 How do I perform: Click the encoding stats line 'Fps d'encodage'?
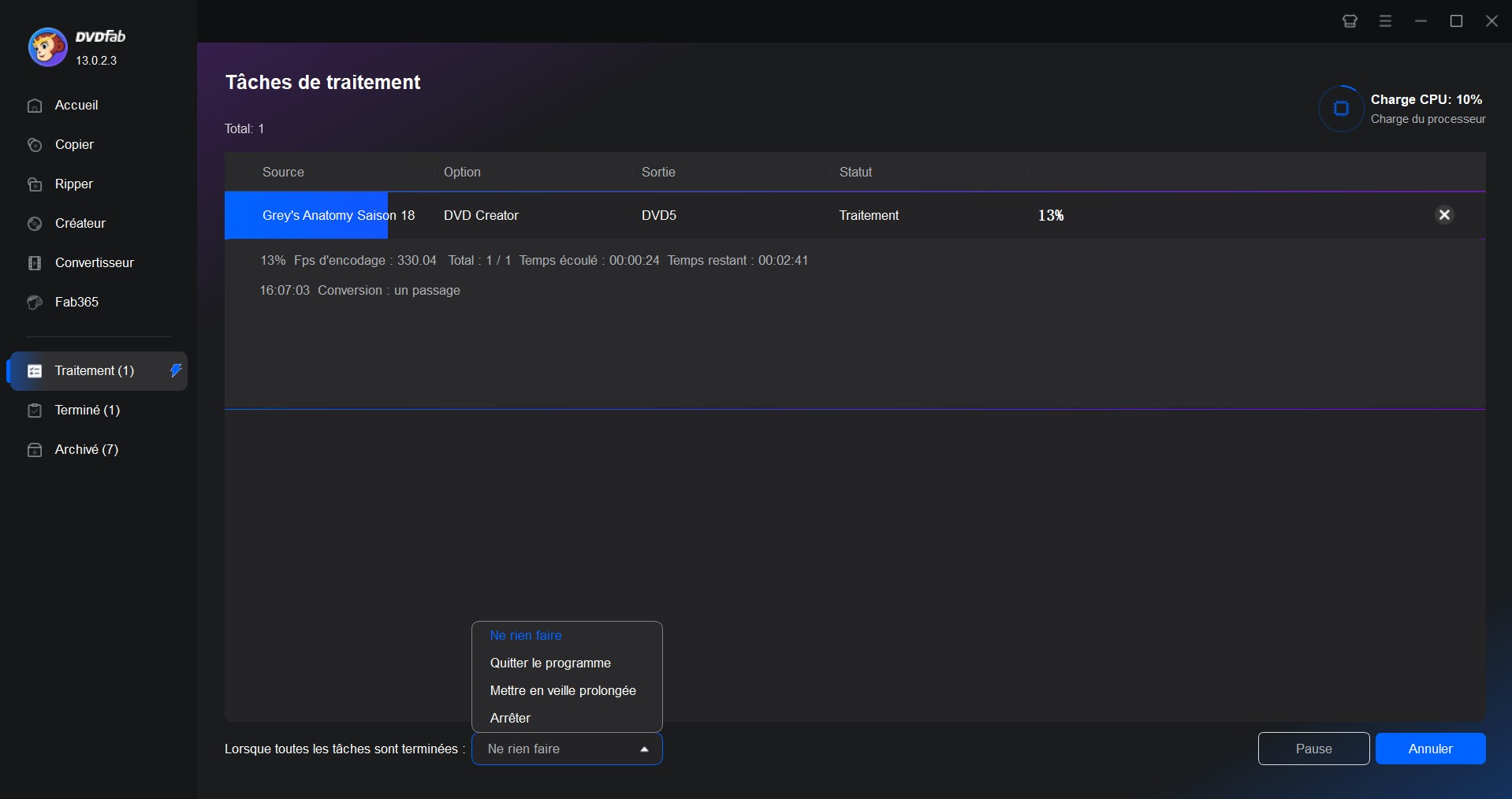tap(534, 260)
